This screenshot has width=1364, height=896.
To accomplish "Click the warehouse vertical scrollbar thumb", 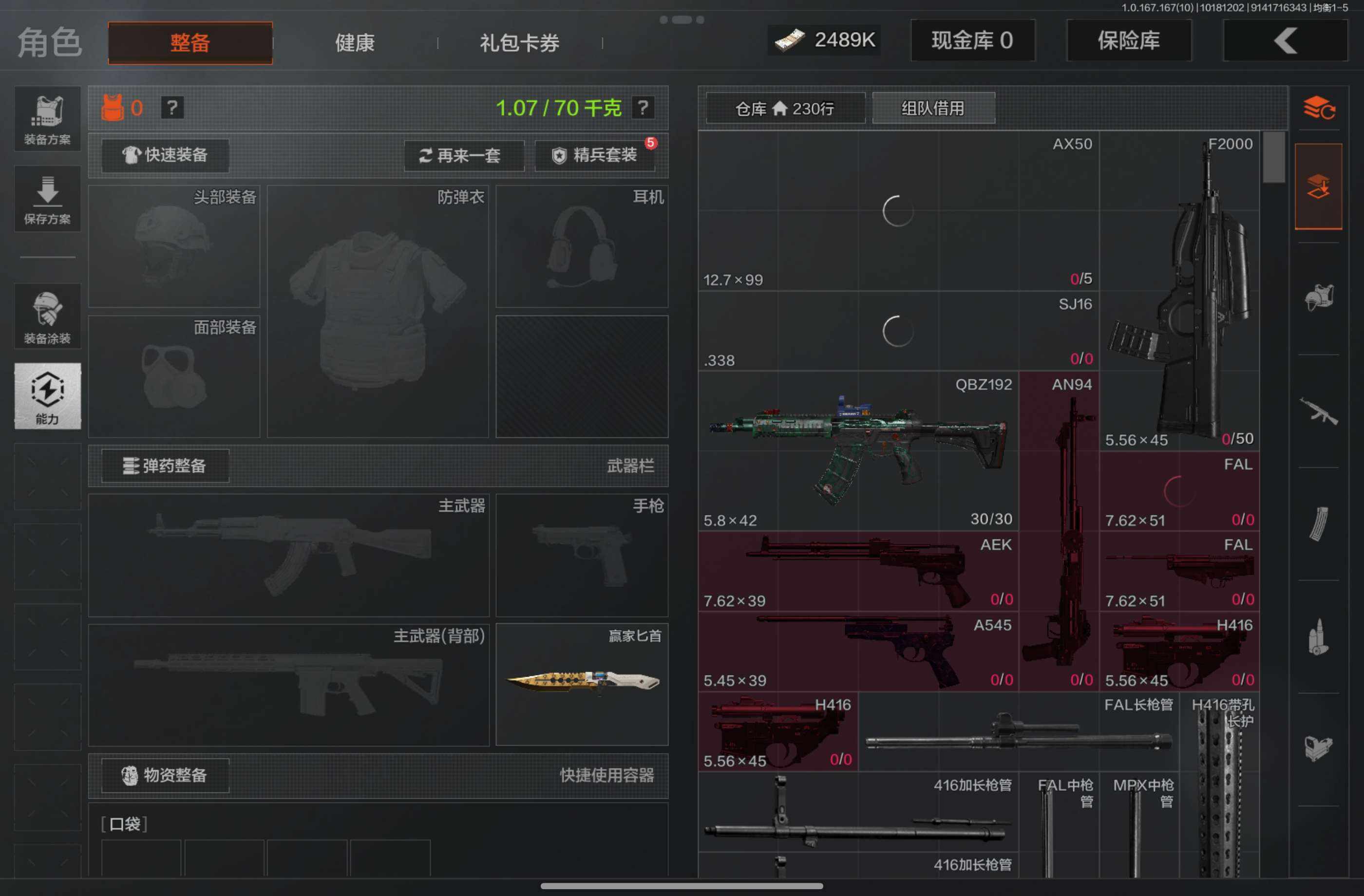I will pos(1273,157).
